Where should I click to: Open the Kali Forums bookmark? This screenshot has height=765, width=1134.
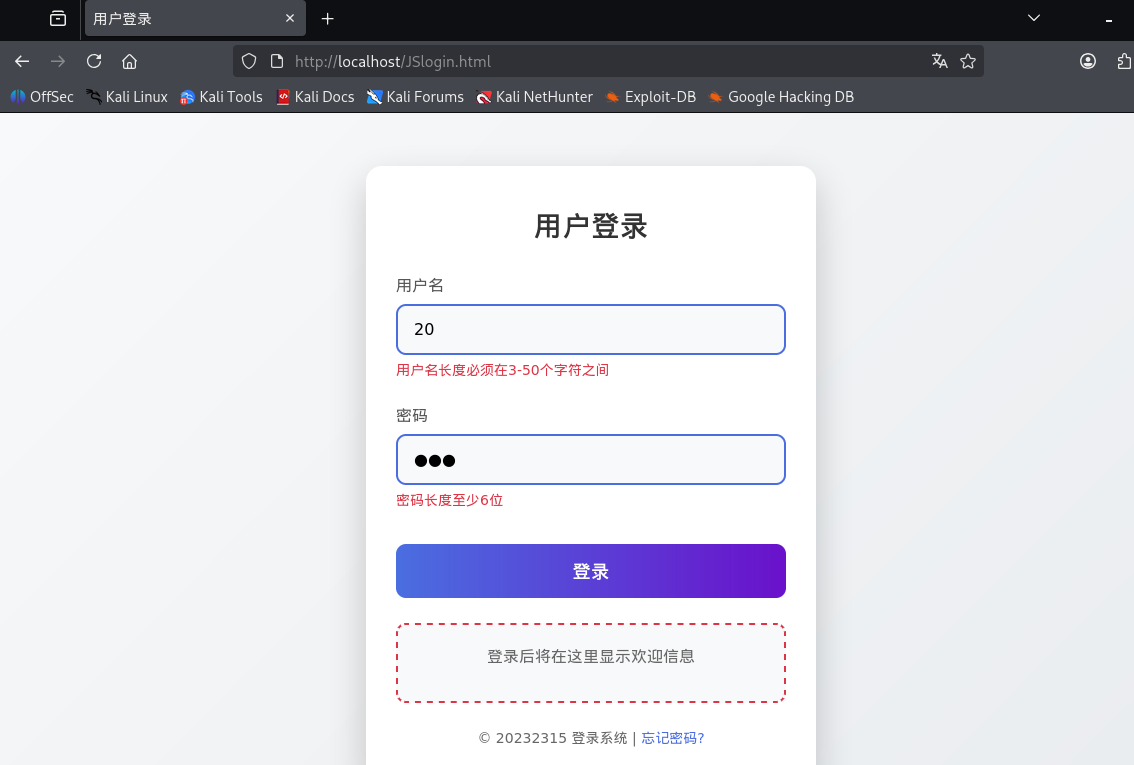click(415, 97)
